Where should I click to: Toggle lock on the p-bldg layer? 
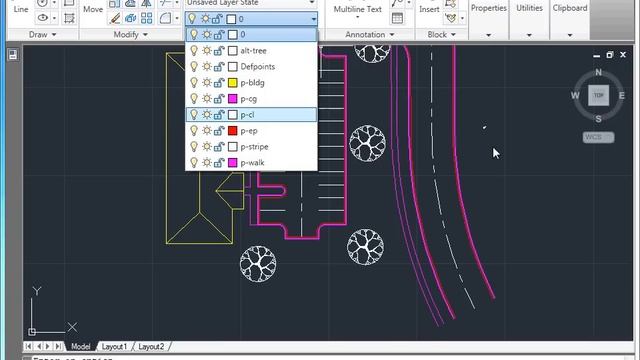click(x=219, y=83)
